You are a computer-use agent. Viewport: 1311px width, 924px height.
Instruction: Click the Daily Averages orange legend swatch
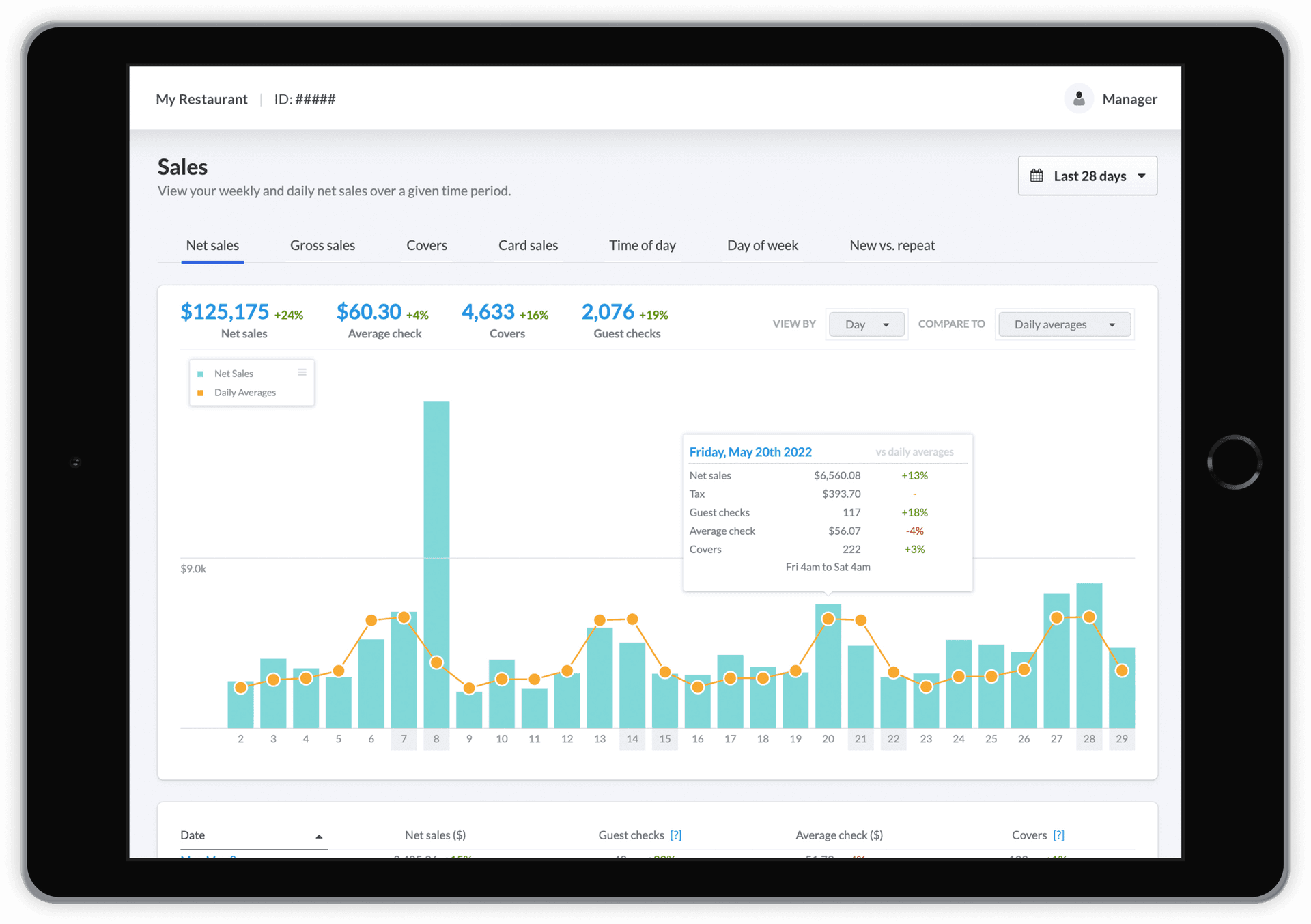coord(199,393)
